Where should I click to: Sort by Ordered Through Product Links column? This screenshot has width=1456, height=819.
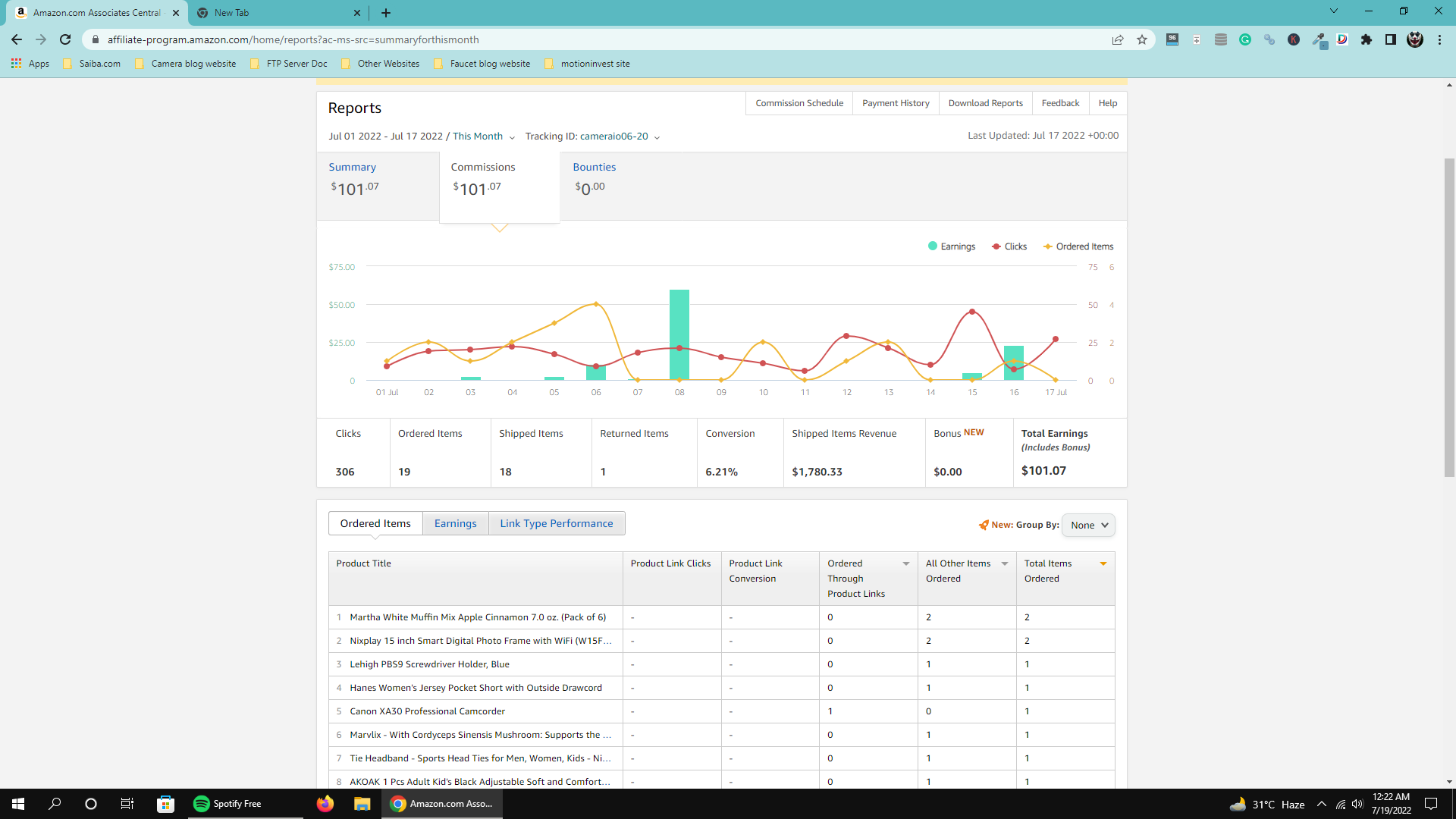(x=906, y=563)
